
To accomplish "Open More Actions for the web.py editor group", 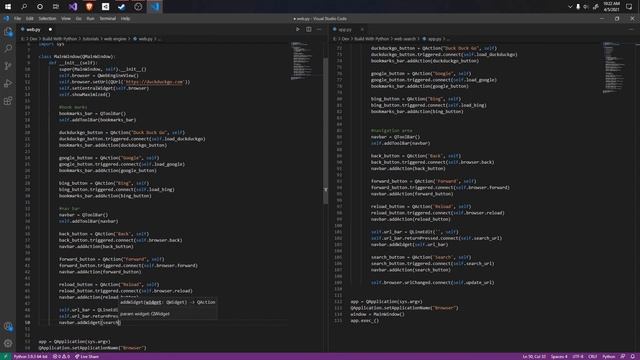I will [319, 29].
